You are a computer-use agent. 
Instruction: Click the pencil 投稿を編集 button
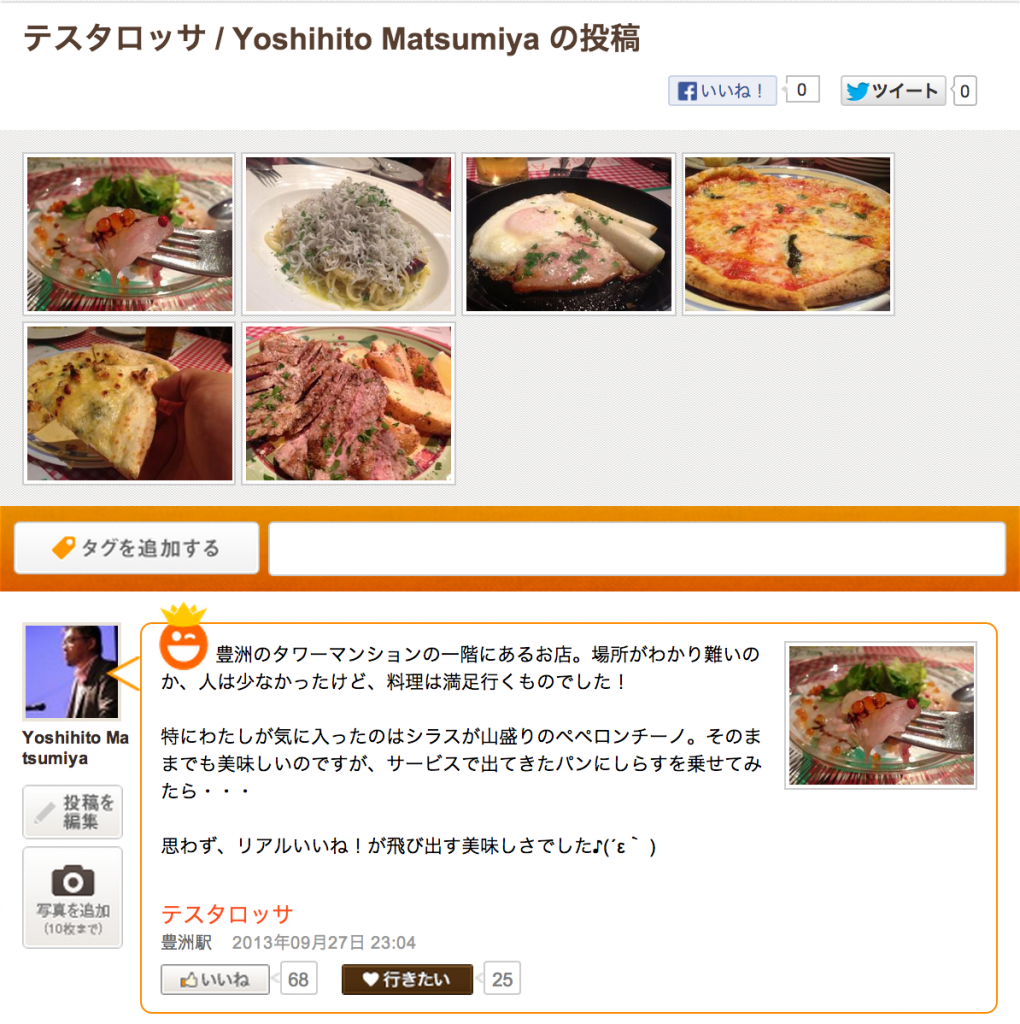(72, 812)
